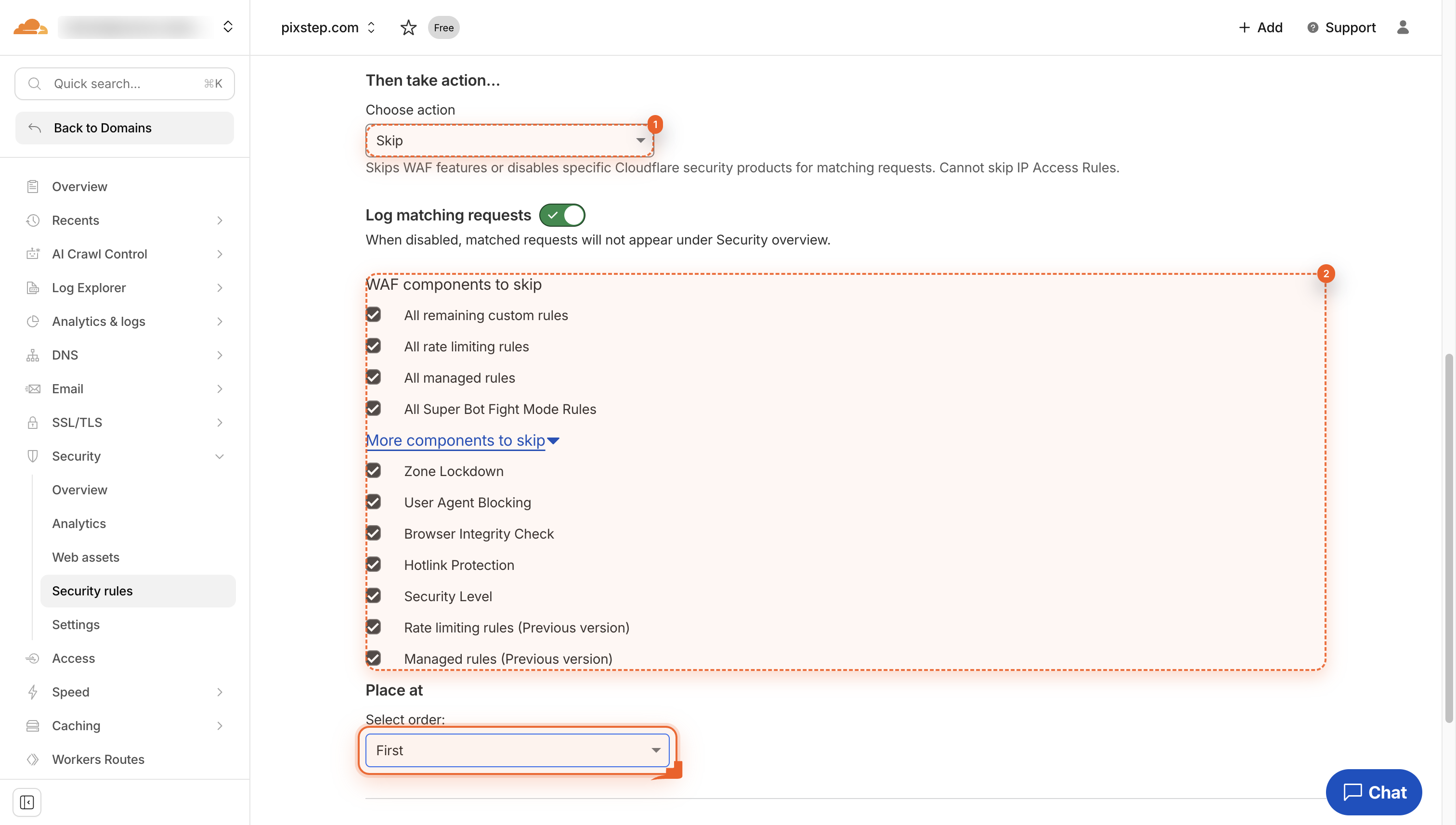1456x825 pixels.
Task: Open the SSL/TLS section icon
Action: (x=33, y=422)
